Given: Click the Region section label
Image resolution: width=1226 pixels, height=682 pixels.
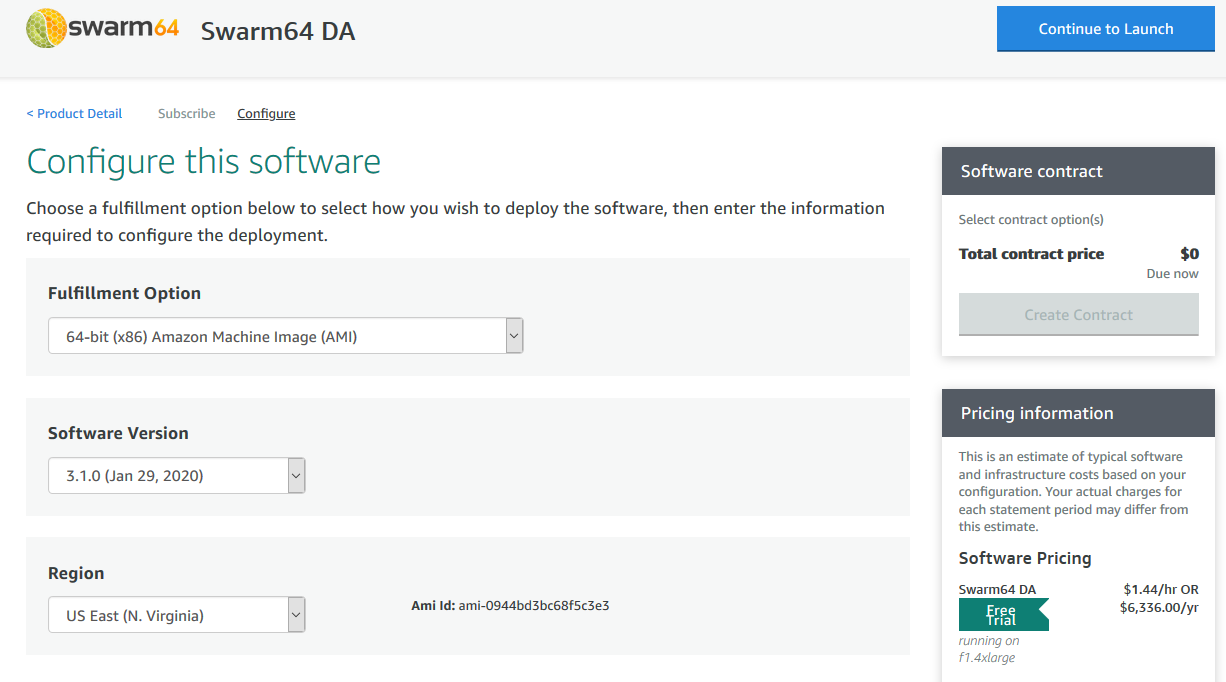Looking at the screenshot, I should coord(76,573).
